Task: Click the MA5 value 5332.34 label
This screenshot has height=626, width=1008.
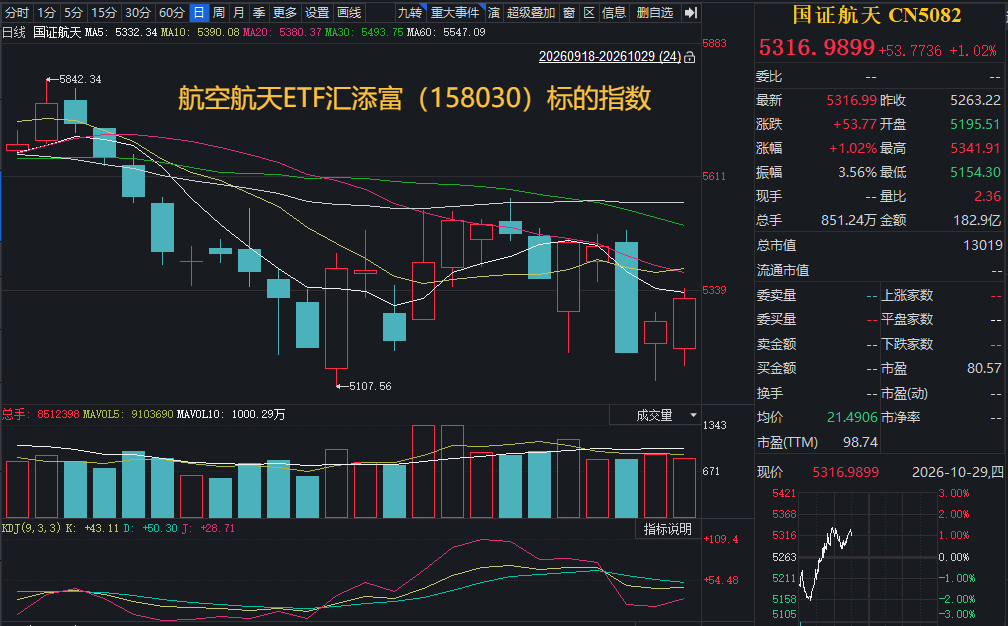Action: (x=121, y=32)
